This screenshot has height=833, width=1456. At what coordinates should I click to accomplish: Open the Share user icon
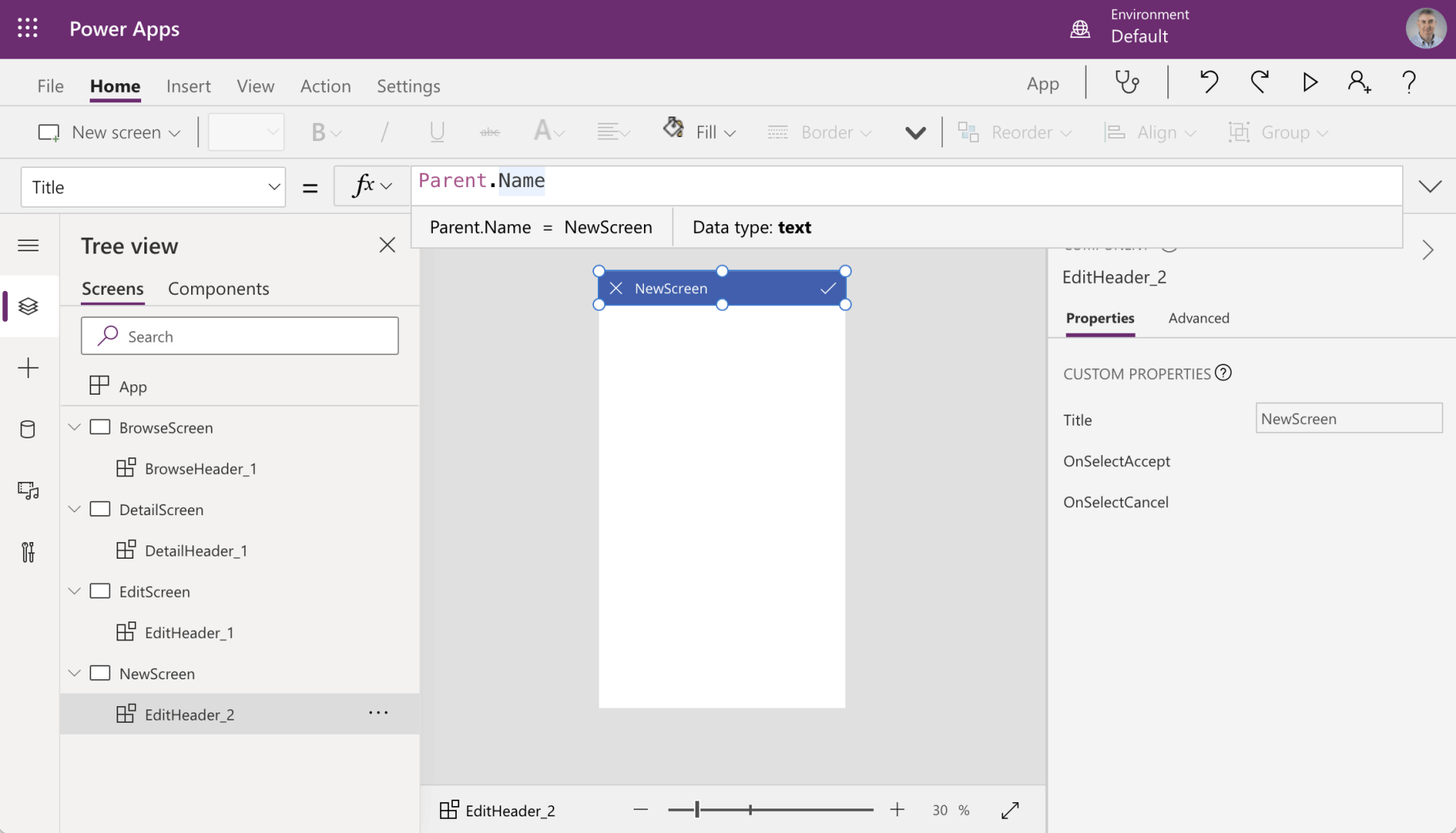[x=1359, y=82]
